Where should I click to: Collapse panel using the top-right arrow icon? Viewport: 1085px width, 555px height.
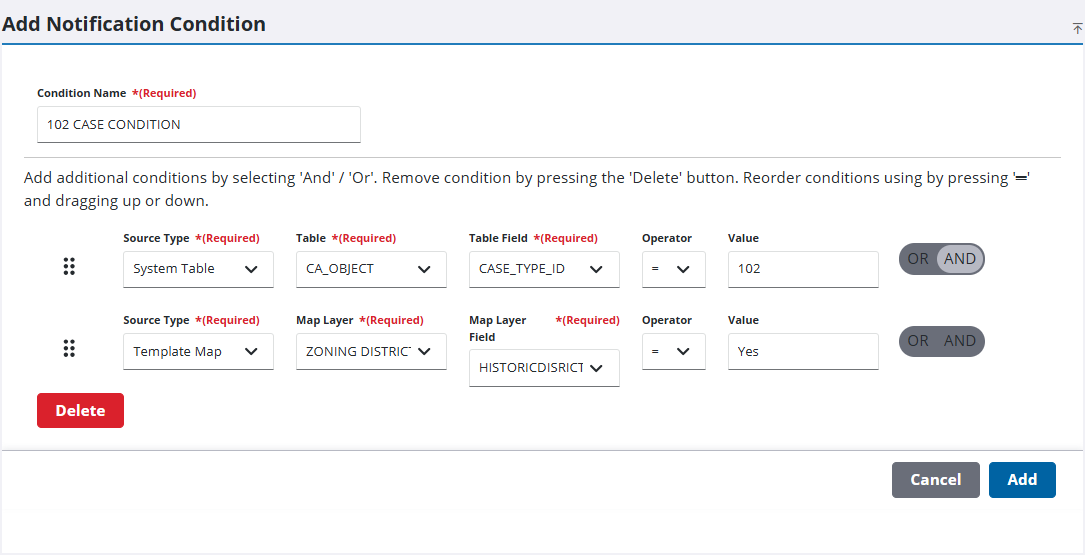click(1077, 28)
